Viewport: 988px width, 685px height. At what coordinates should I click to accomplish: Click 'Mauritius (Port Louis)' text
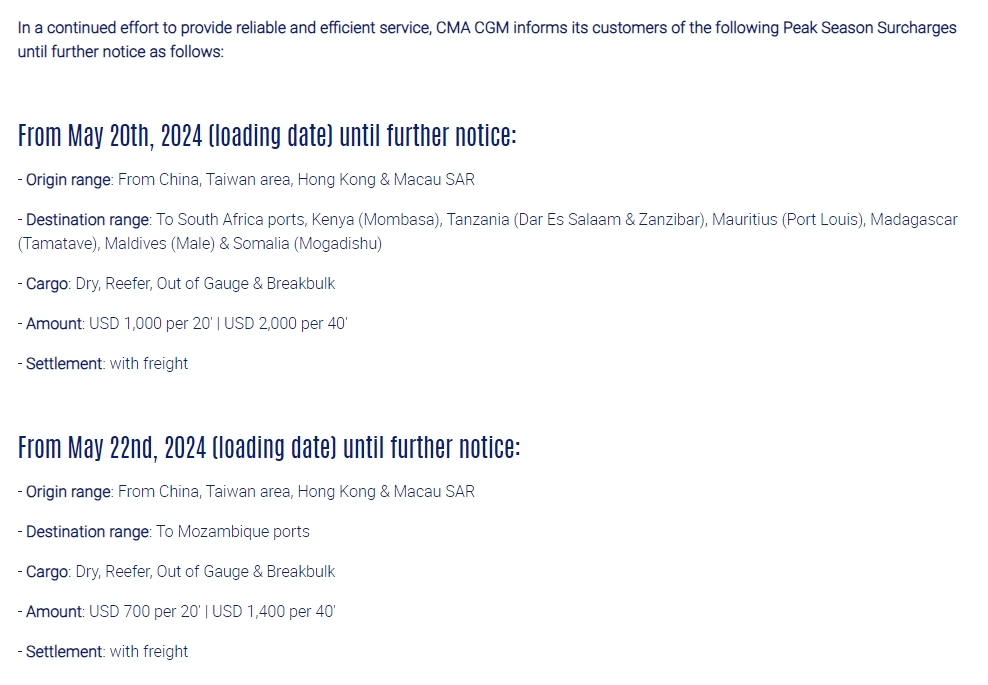point(788,220)
